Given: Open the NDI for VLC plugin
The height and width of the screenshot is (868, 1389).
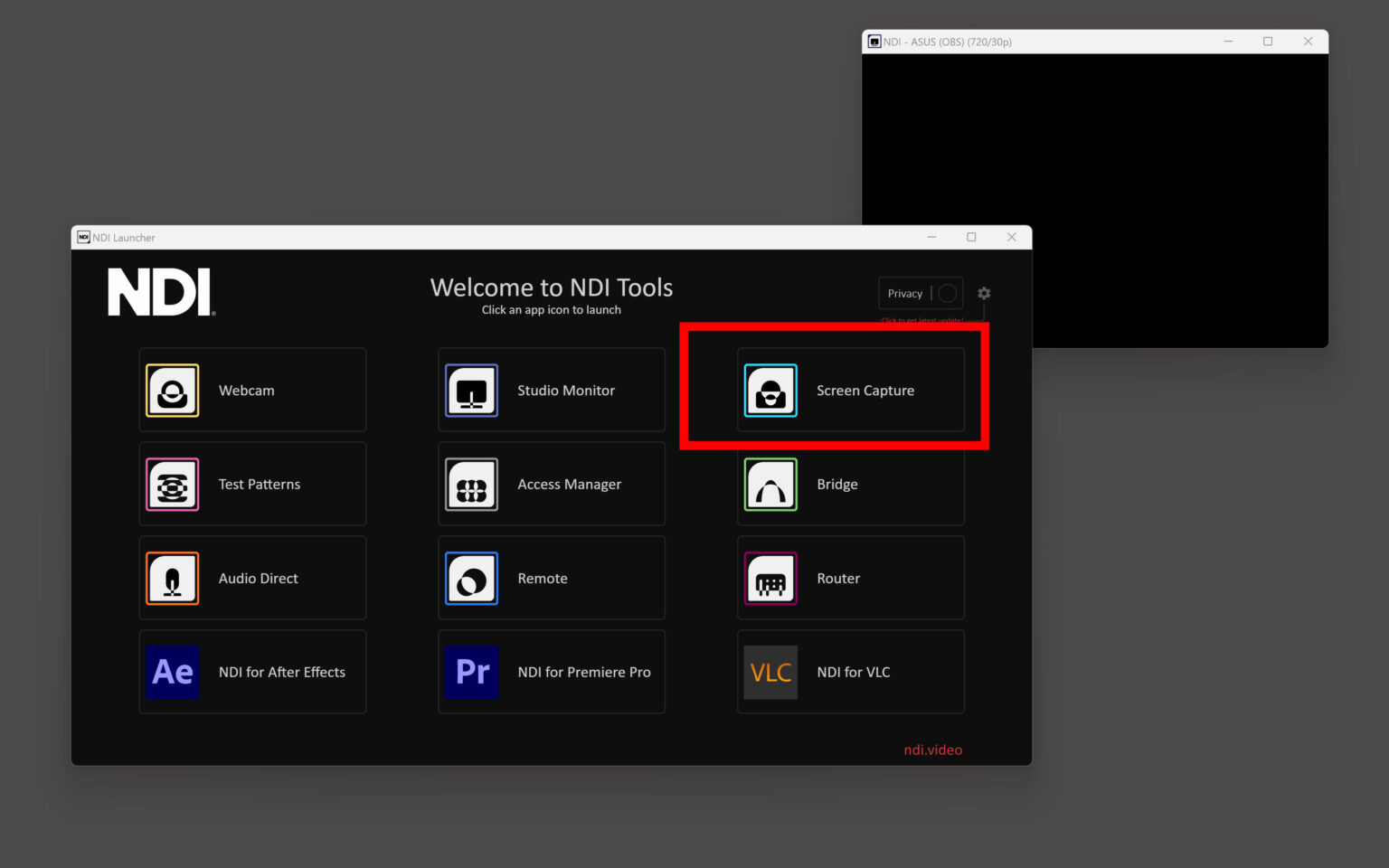Looking at the screenshot, I should [x=850, y=672].
